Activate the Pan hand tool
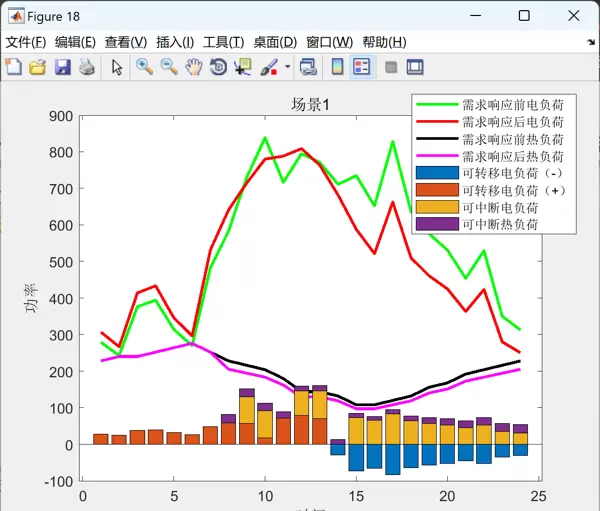 tap(193, 67)
